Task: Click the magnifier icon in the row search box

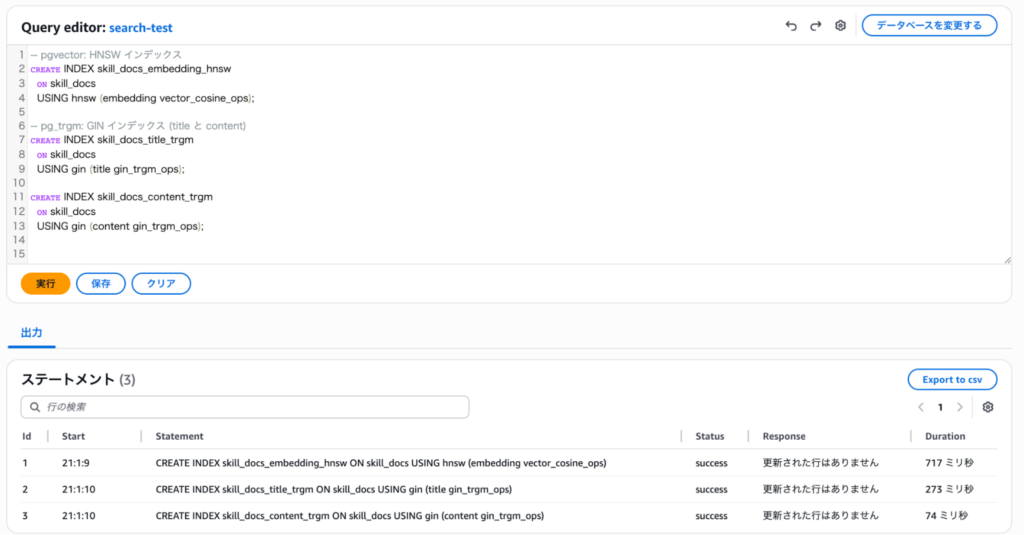Action: pyautogui.click(x=35, y=408)
